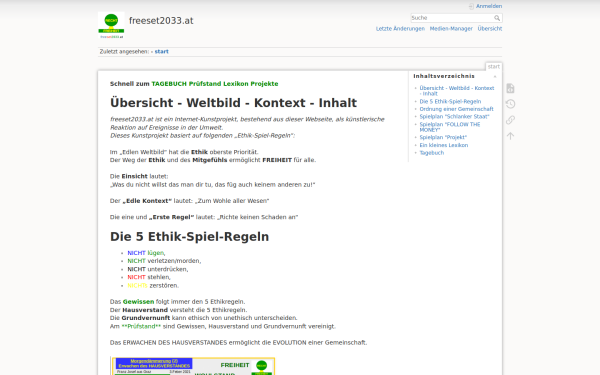This screenshot has width=600, height=375.
Task: Click list item NICHT unterdrücken
Action: pyautogui.click(x=158, y=269)
